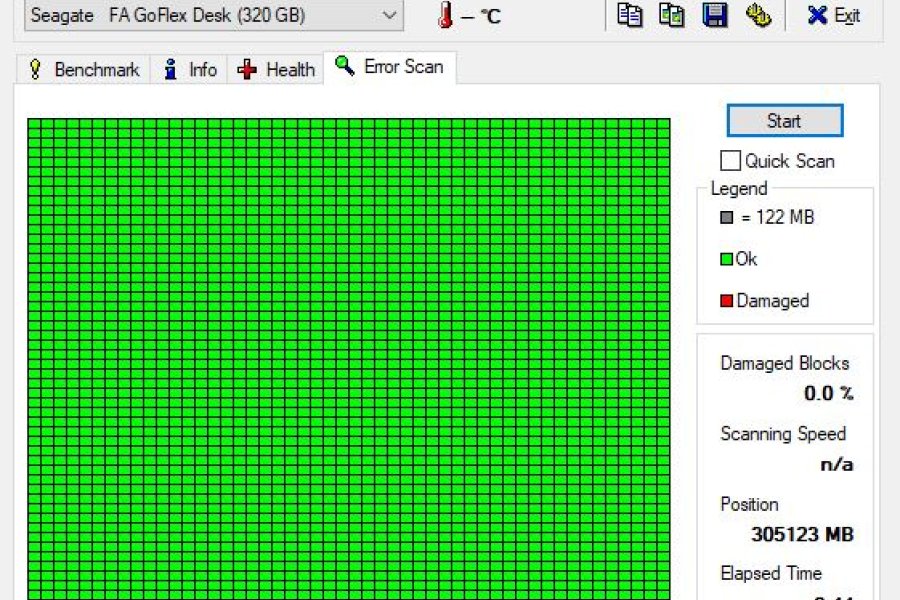Start the error scan with the Start button
This screenshot has height=600, width=900.
click(785, 121)
